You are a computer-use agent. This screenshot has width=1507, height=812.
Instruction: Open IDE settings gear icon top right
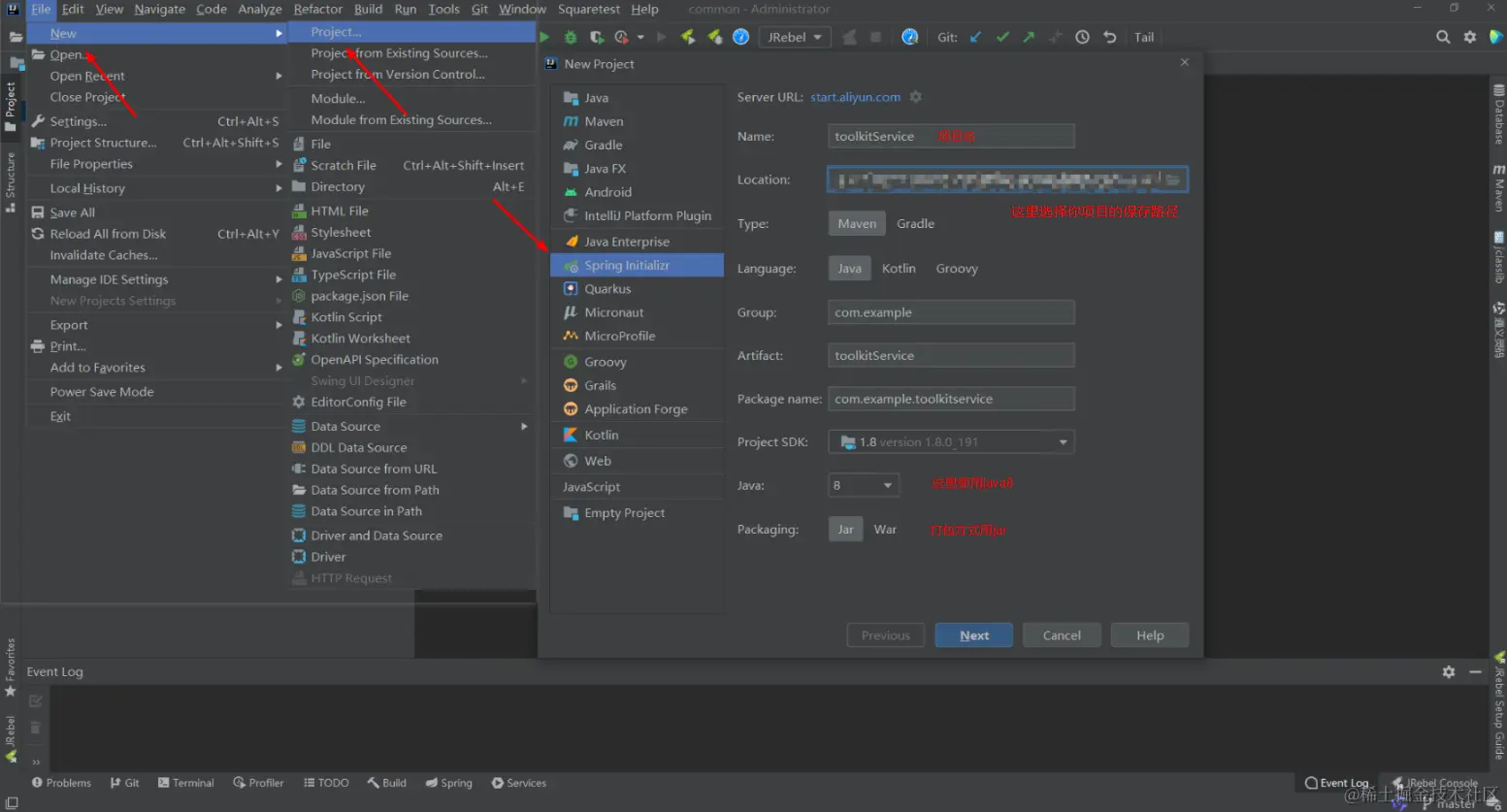point(1470,37)
